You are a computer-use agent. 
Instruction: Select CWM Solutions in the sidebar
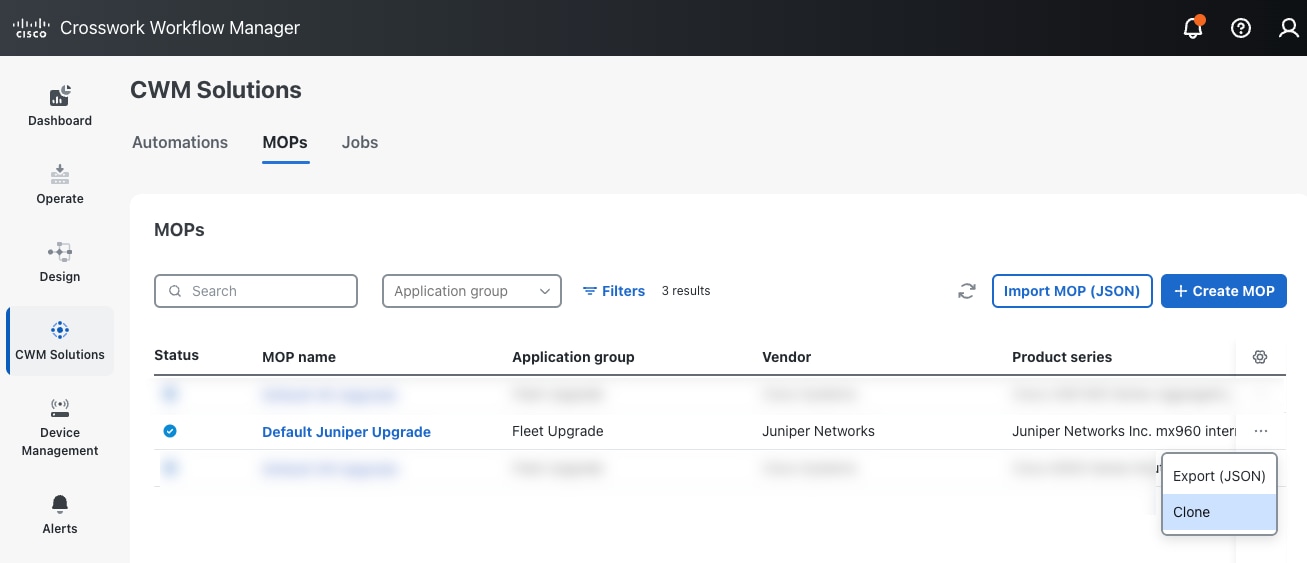tap(60, 341)
